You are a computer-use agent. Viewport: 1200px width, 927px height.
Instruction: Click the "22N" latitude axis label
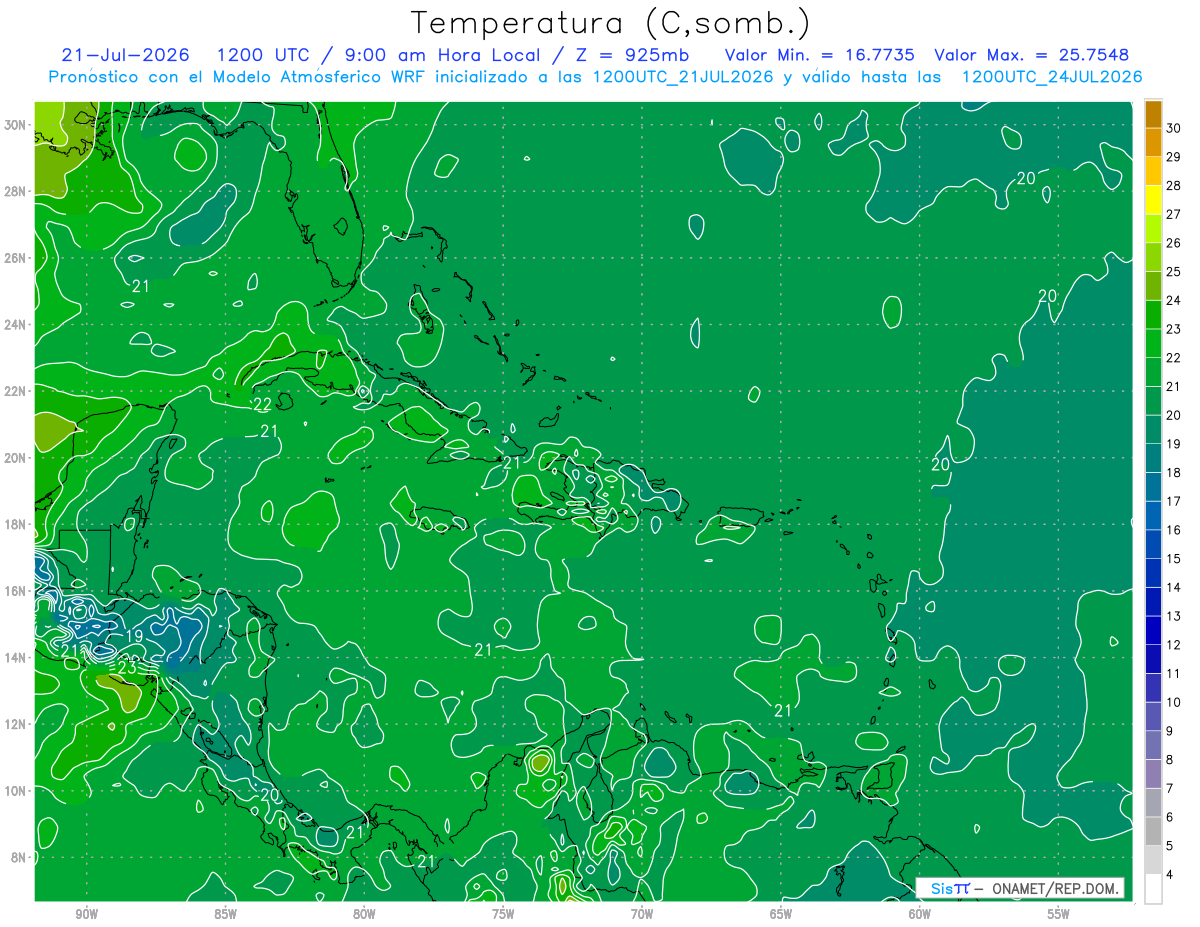(16, 391)
